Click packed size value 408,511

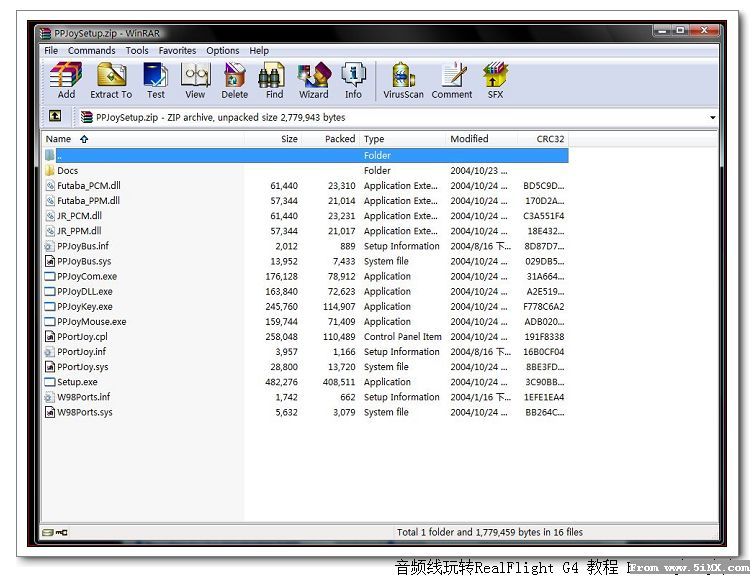pos(339,382)
